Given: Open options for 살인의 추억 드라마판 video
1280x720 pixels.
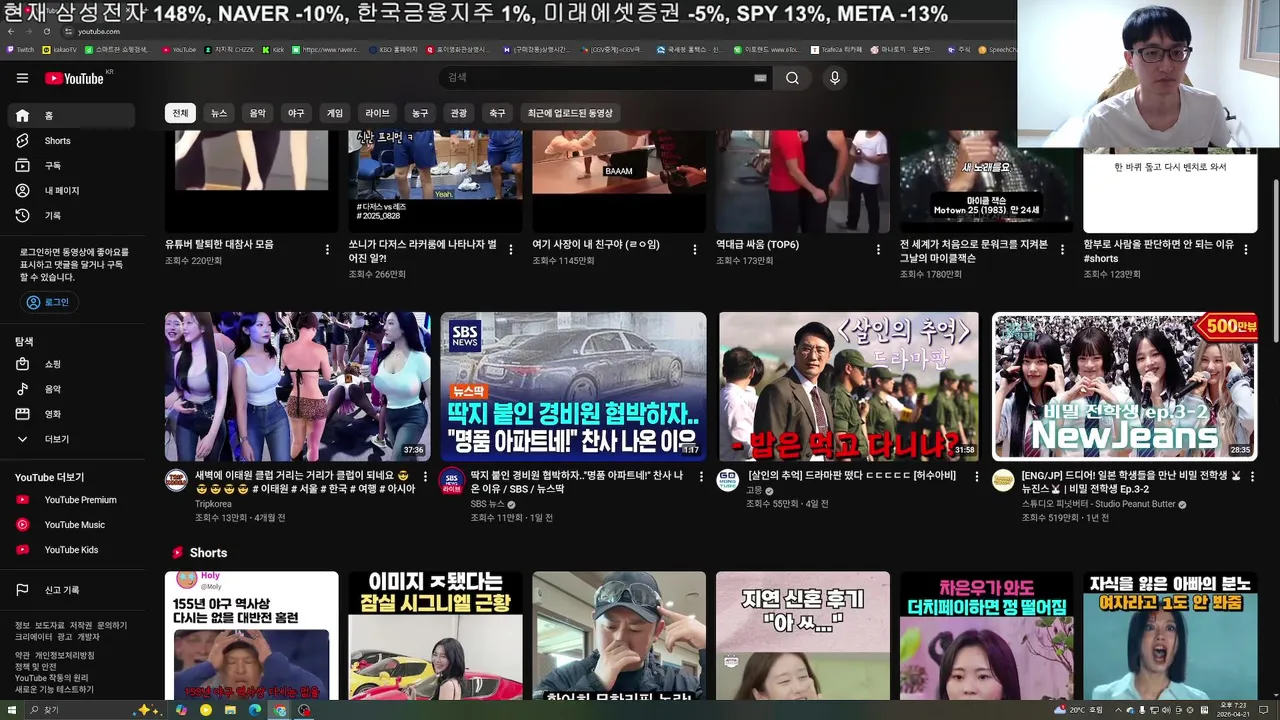Looking at the screenshot, I should pos(977,477).
